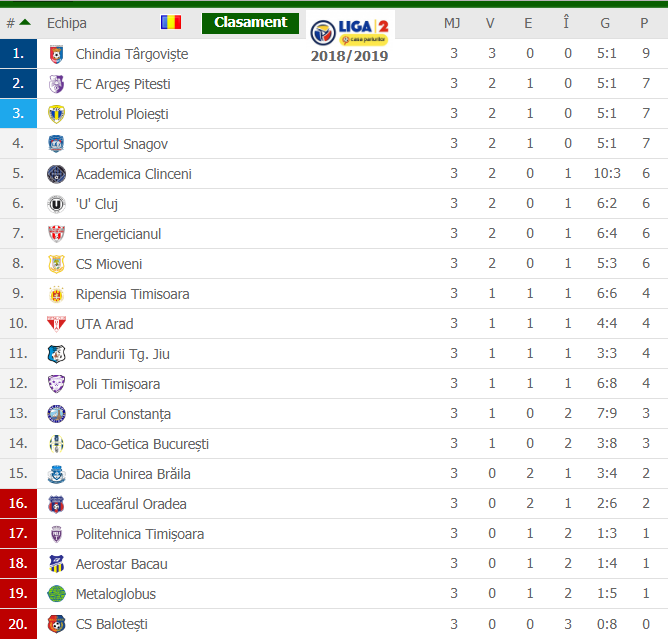668x639 pixels.
Task: Click the Liga 2 league logo
Action: pyautogui.click(x=349, y=32)
